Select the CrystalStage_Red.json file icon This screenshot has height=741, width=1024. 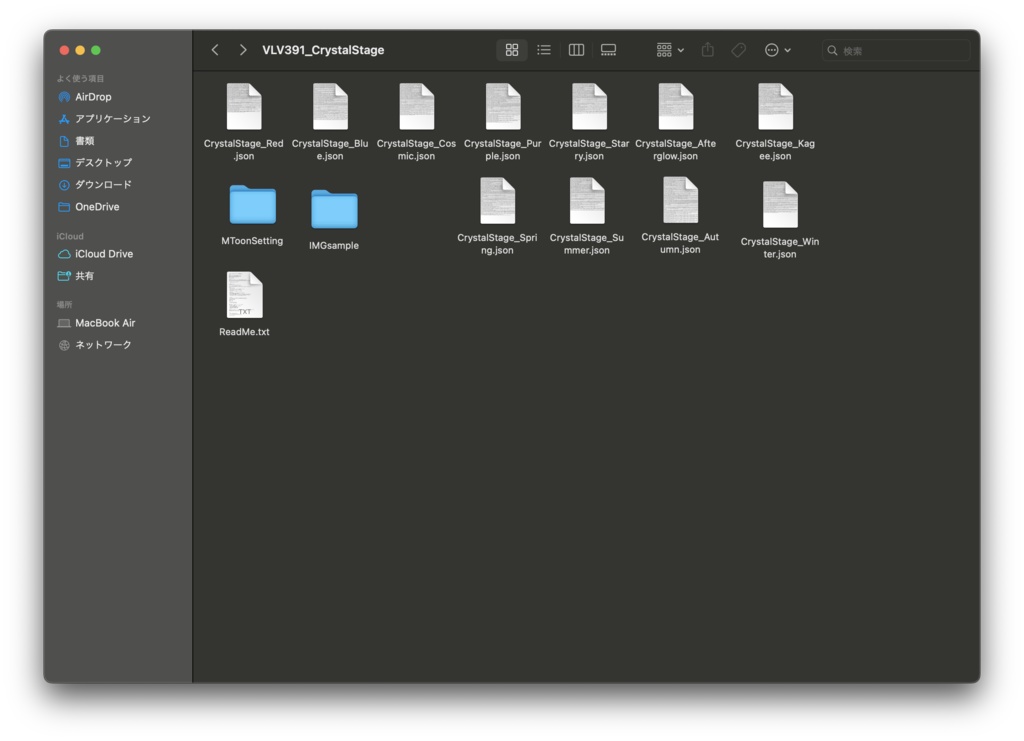click(244, 106)
